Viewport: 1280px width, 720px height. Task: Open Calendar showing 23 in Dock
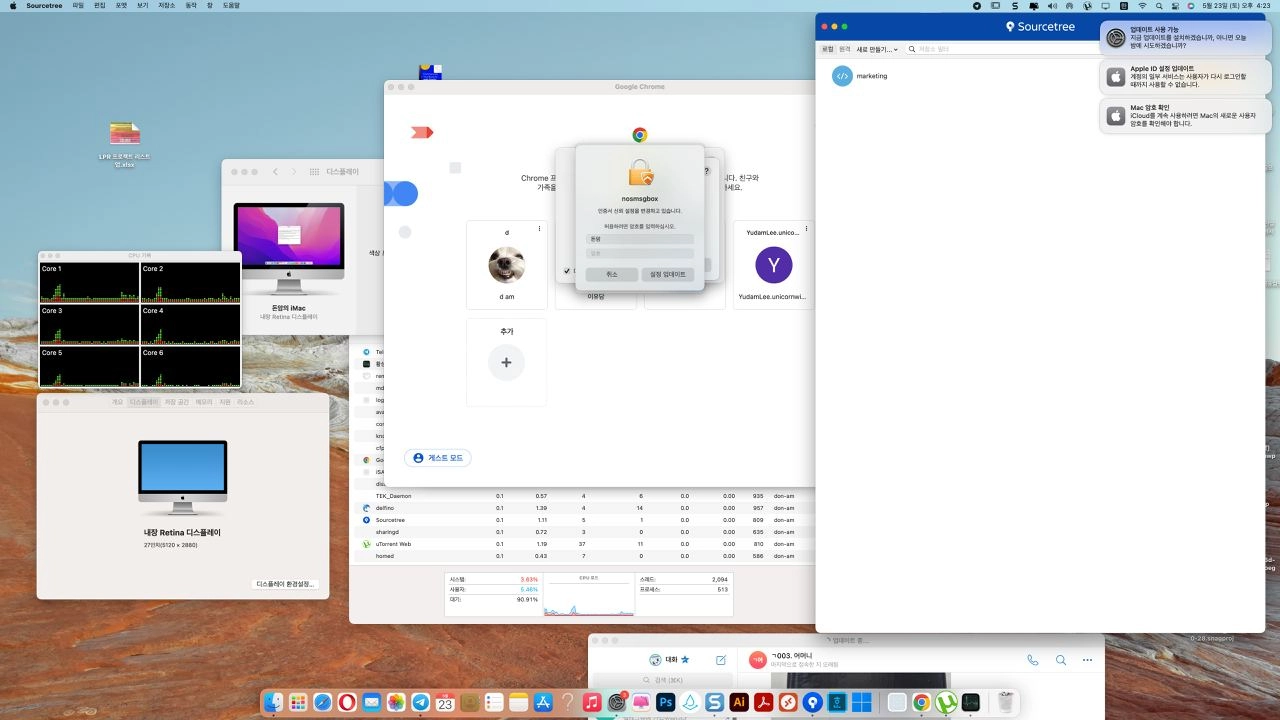tap(445, 703)
